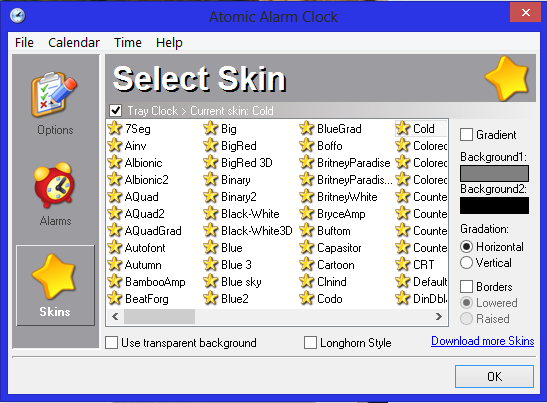Toggle the Tray Clock checkbox
The width and height of the screenshot is (547, 403).
click(115, 111)
